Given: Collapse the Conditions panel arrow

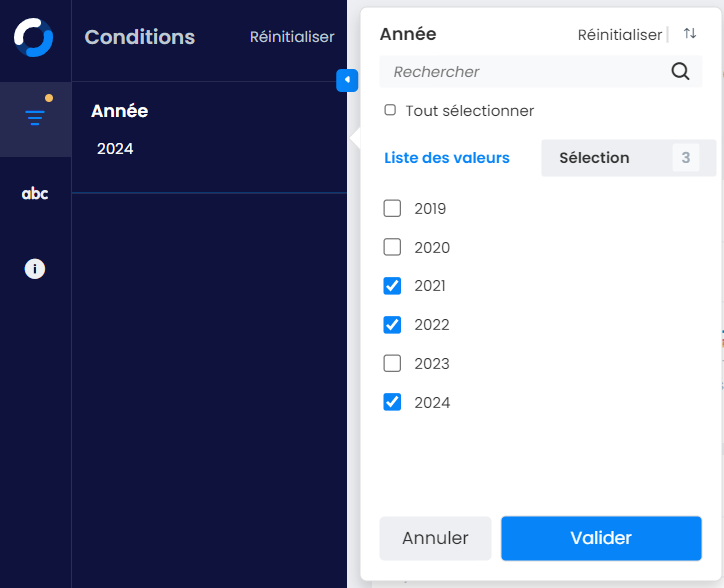Looking at the screenshot, I should [347, 79].
